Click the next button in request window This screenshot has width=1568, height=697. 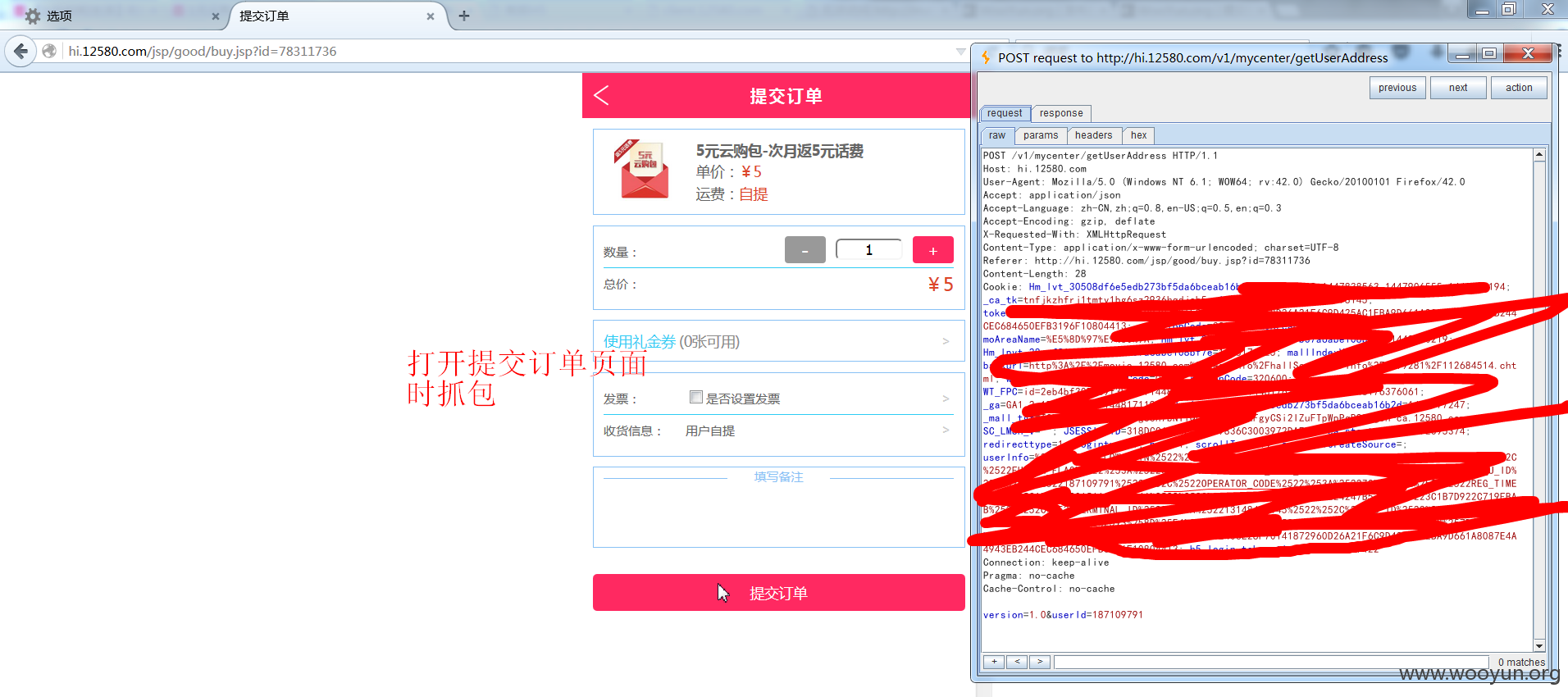[x=1458, y=88]
